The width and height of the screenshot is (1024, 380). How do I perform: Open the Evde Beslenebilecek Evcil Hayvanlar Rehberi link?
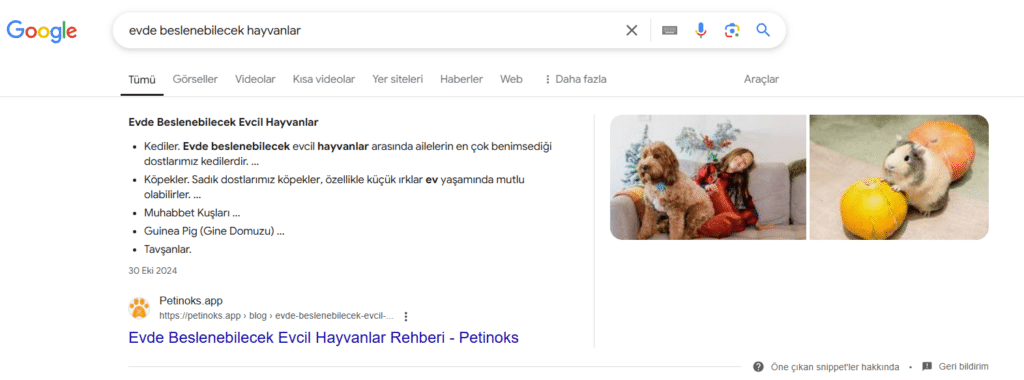(x=323, y=338)
